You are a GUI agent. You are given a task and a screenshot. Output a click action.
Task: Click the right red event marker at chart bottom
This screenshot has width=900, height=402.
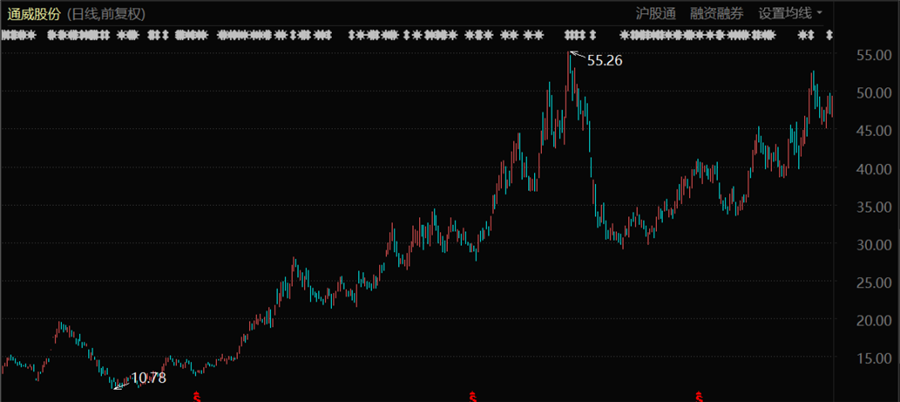coord(699,396)
